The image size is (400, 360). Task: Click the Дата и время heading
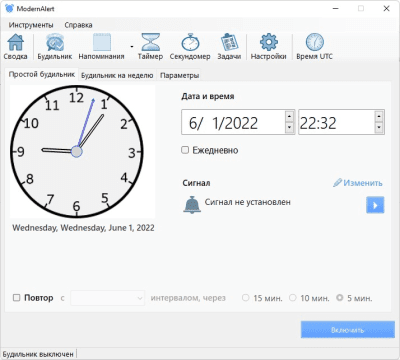click(x=208, y=96)
